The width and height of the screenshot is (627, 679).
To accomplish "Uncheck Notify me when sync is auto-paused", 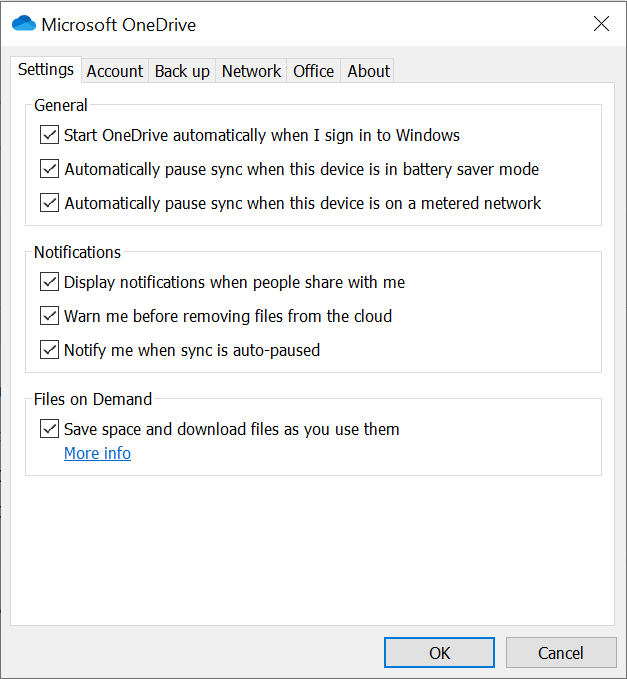I will (49, 350).
